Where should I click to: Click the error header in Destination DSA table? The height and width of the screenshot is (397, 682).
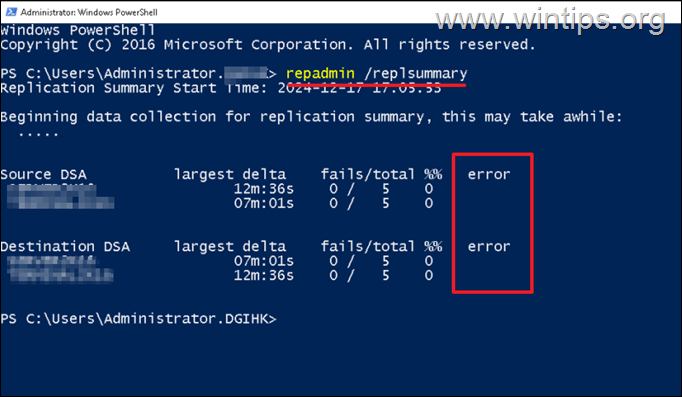pos(489,247)
